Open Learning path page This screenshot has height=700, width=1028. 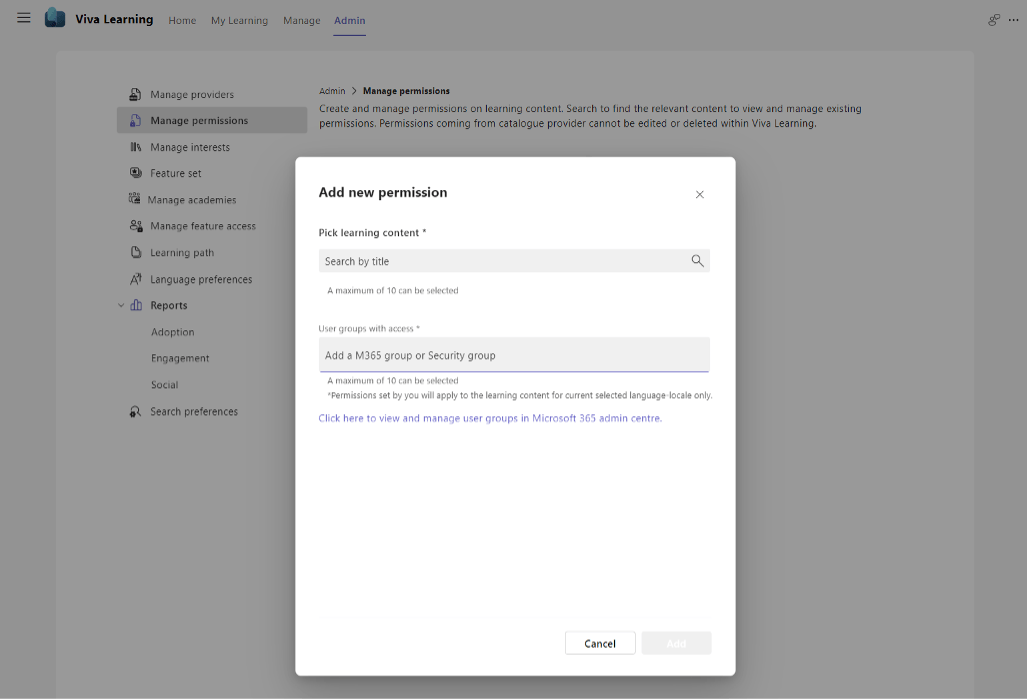[182, 253]
